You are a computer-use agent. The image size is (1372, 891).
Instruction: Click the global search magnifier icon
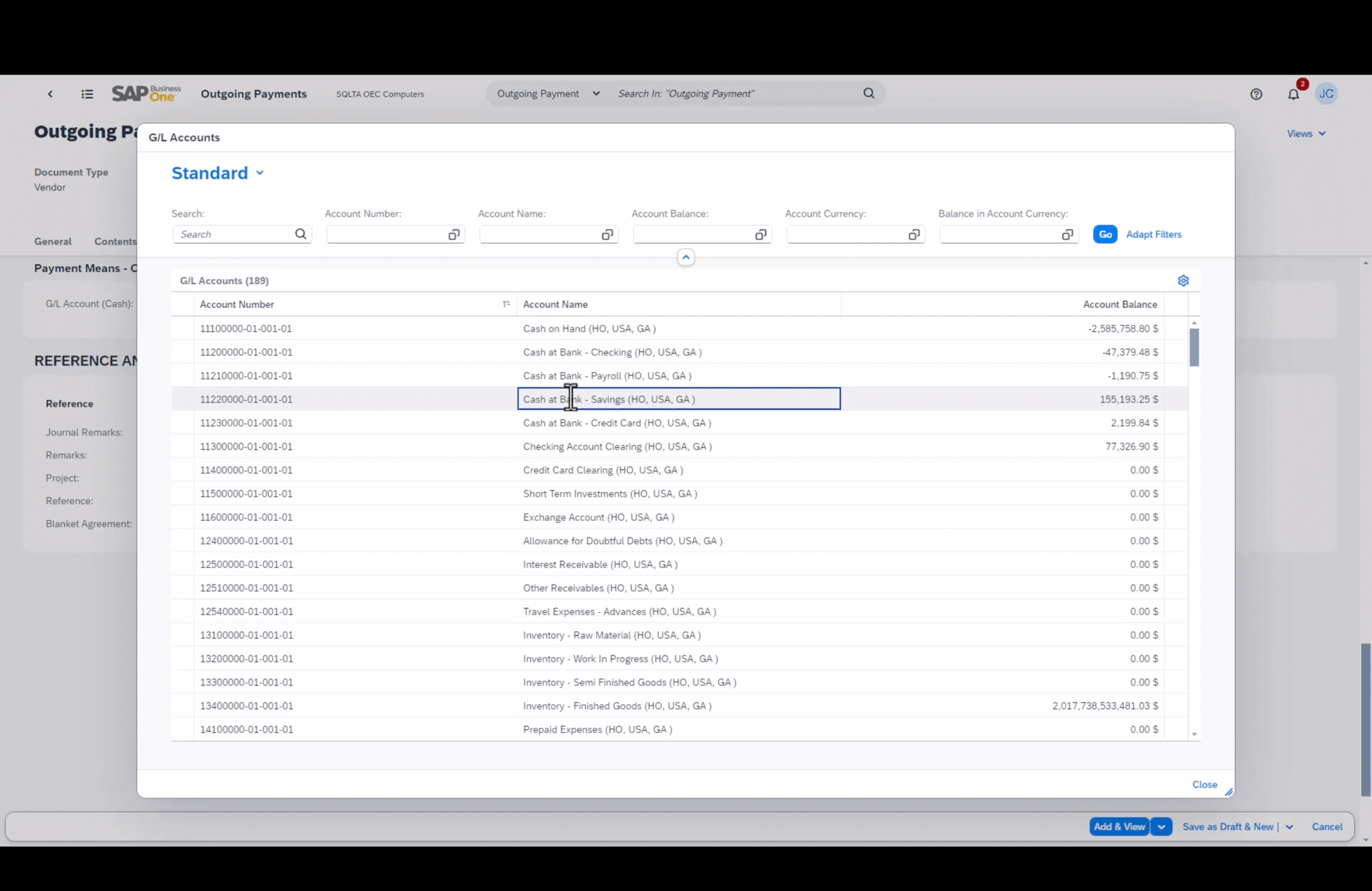[x=869, y=93]
